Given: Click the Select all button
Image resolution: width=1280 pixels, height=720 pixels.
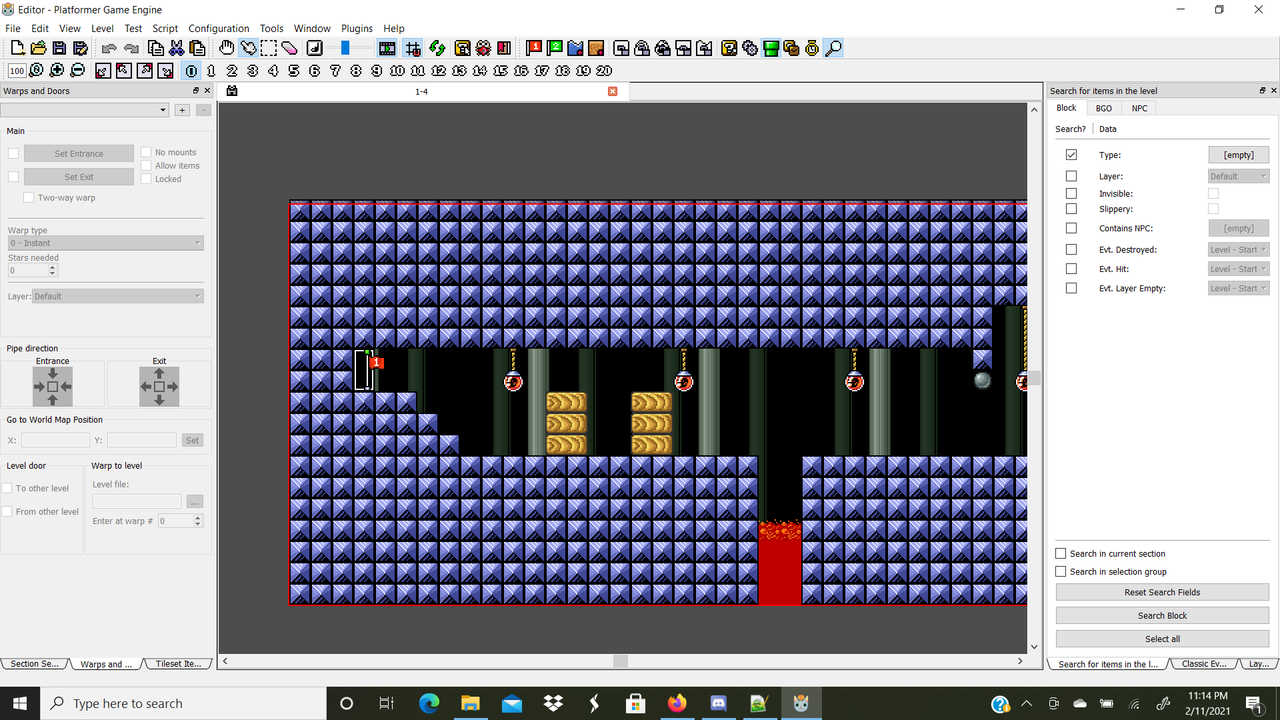Looking at the screenshot, I should 1162,638.
